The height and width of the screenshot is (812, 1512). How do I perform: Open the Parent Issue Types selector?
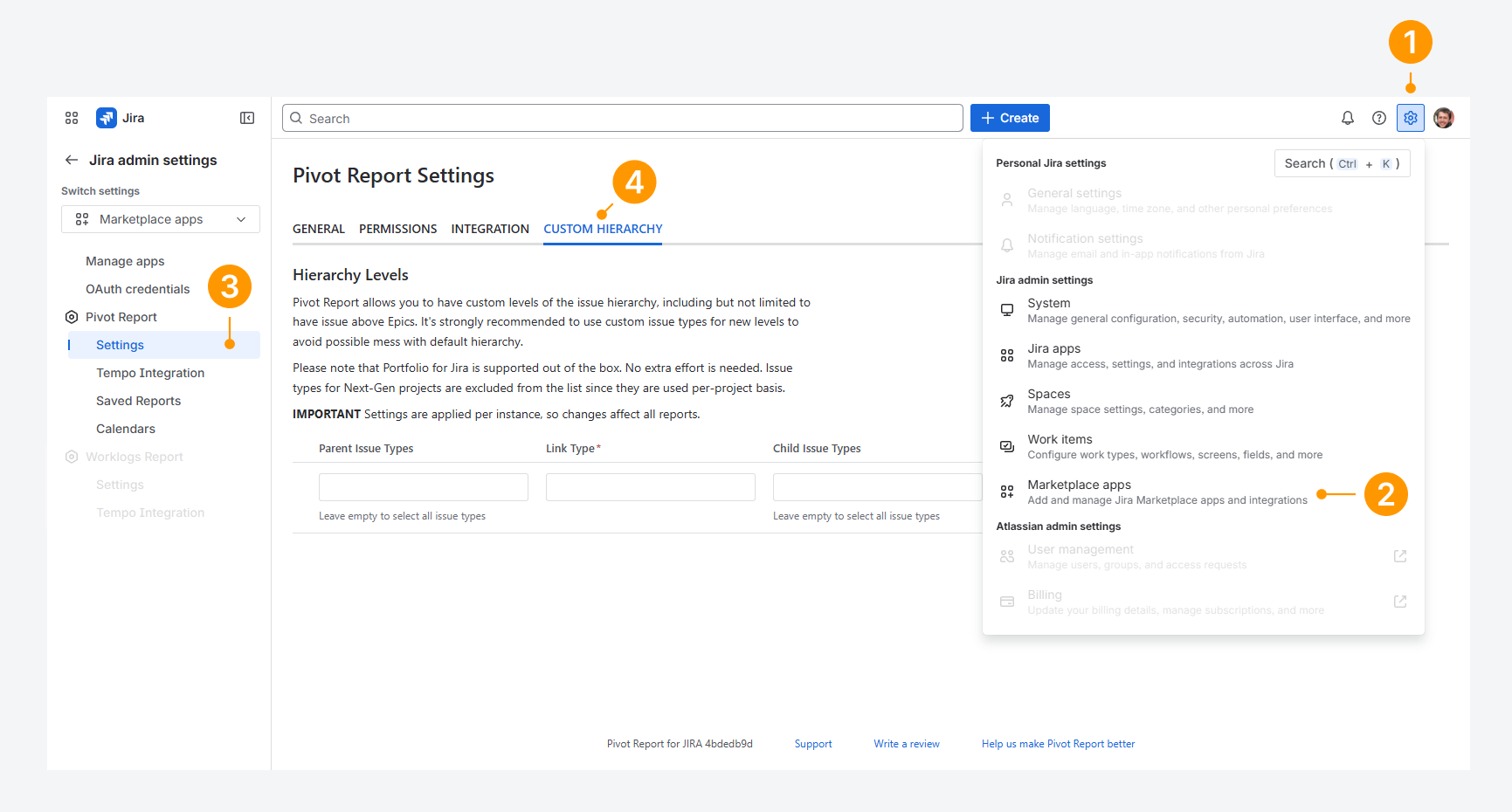(x=424, y=487)
